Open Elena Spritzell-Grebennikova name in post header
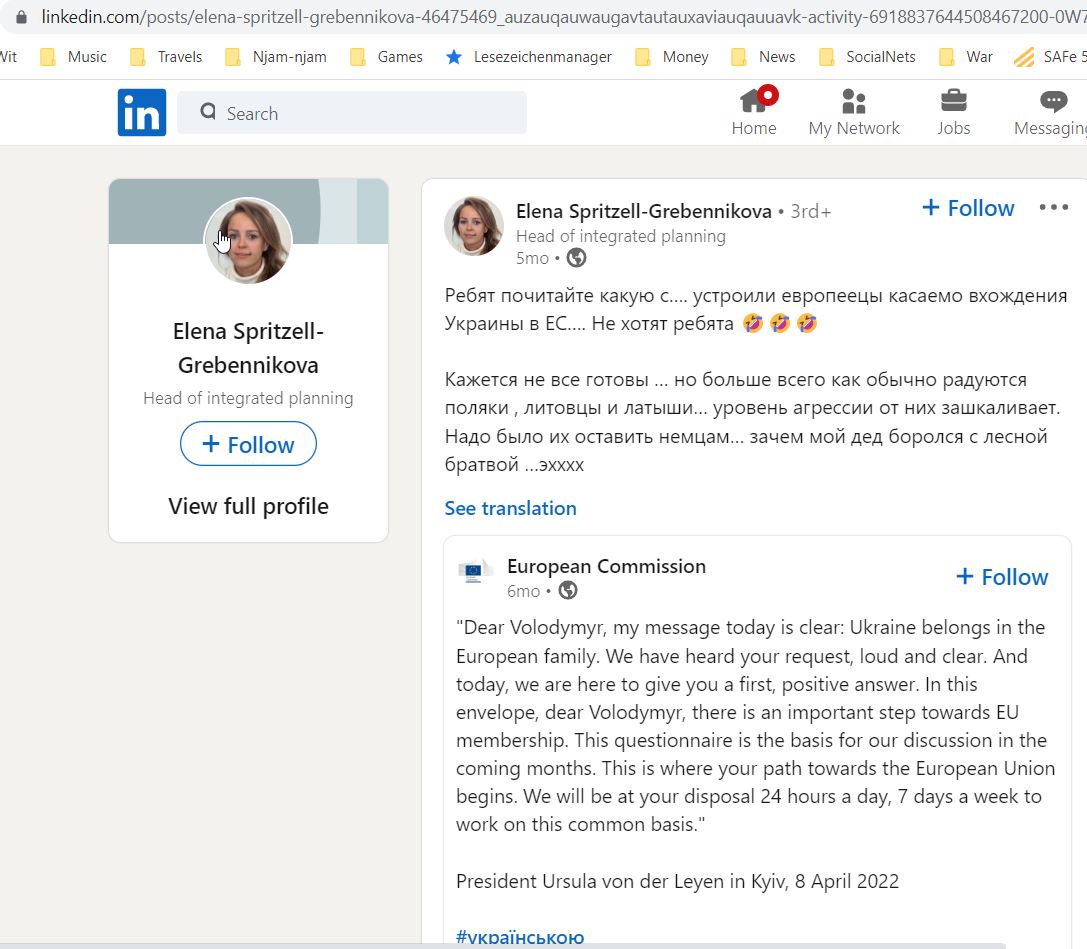1087x949 pixels. pos(643,211)
